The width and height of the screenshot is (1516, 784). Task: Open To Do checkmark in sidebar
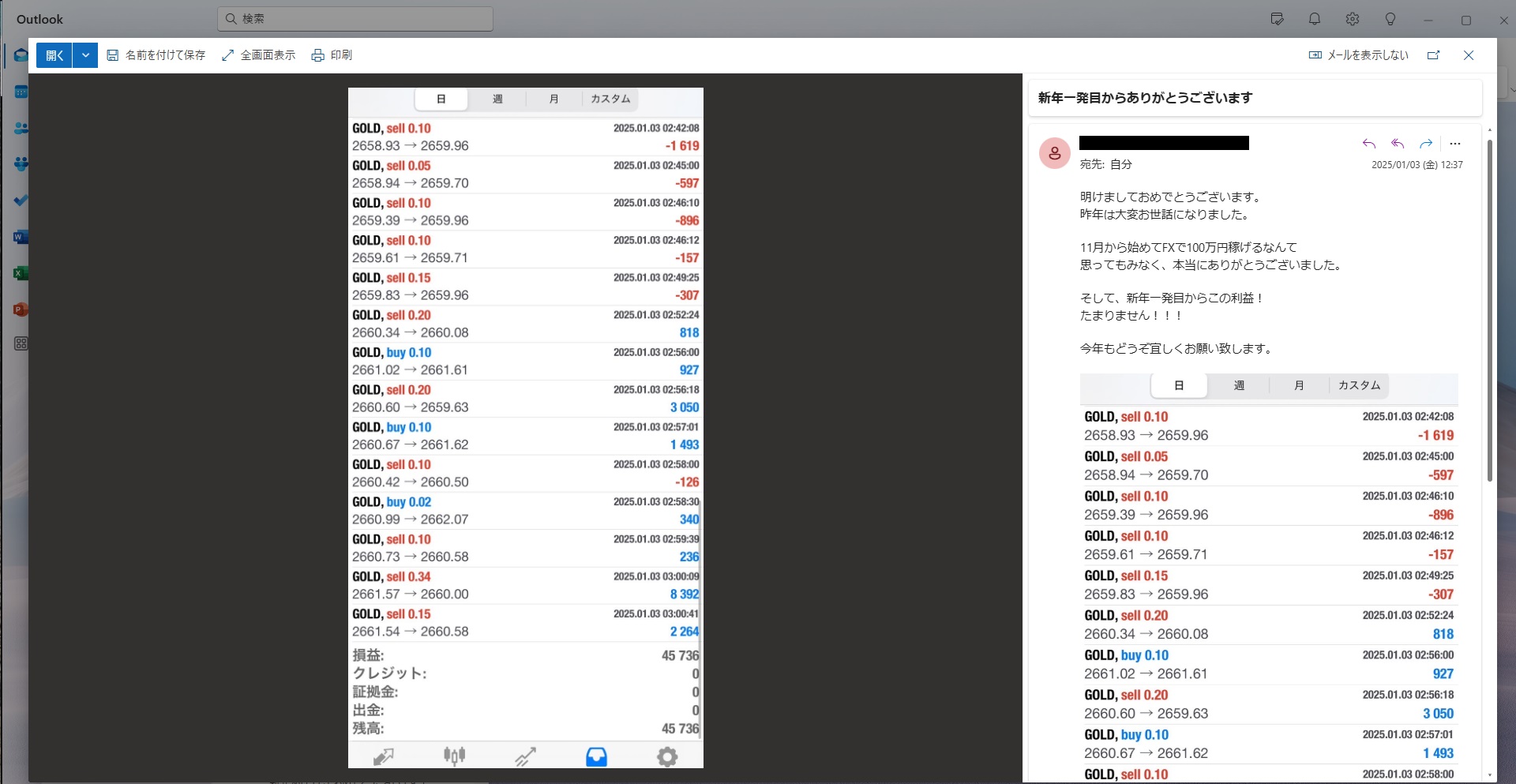click(21, 201)
